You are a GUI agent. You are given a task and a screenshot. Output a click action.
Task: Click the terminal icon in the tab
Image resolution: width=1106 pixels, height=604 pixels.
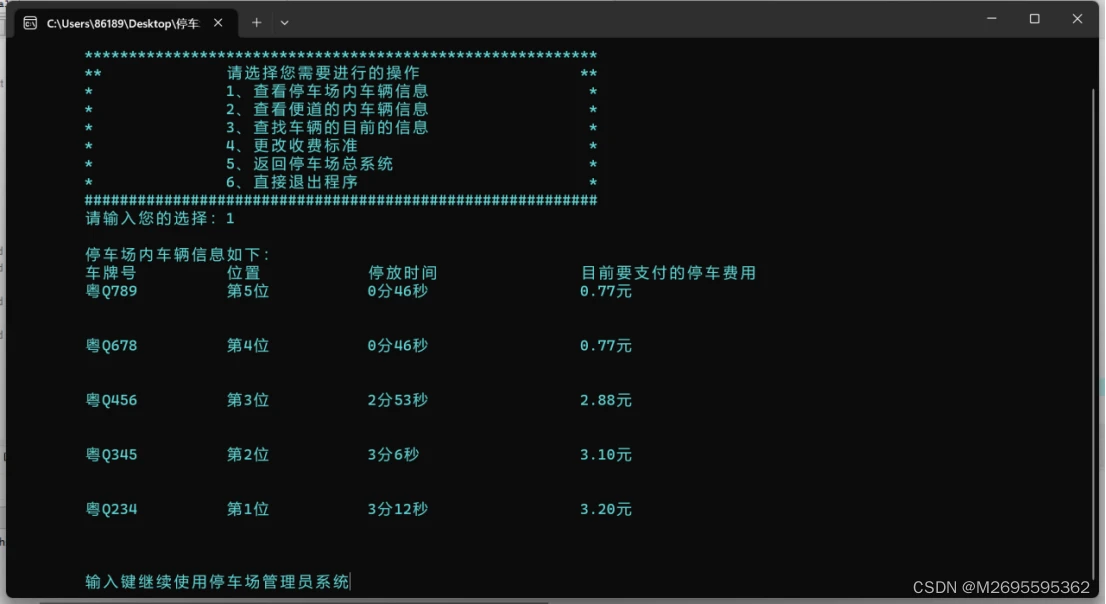[30, 23]
